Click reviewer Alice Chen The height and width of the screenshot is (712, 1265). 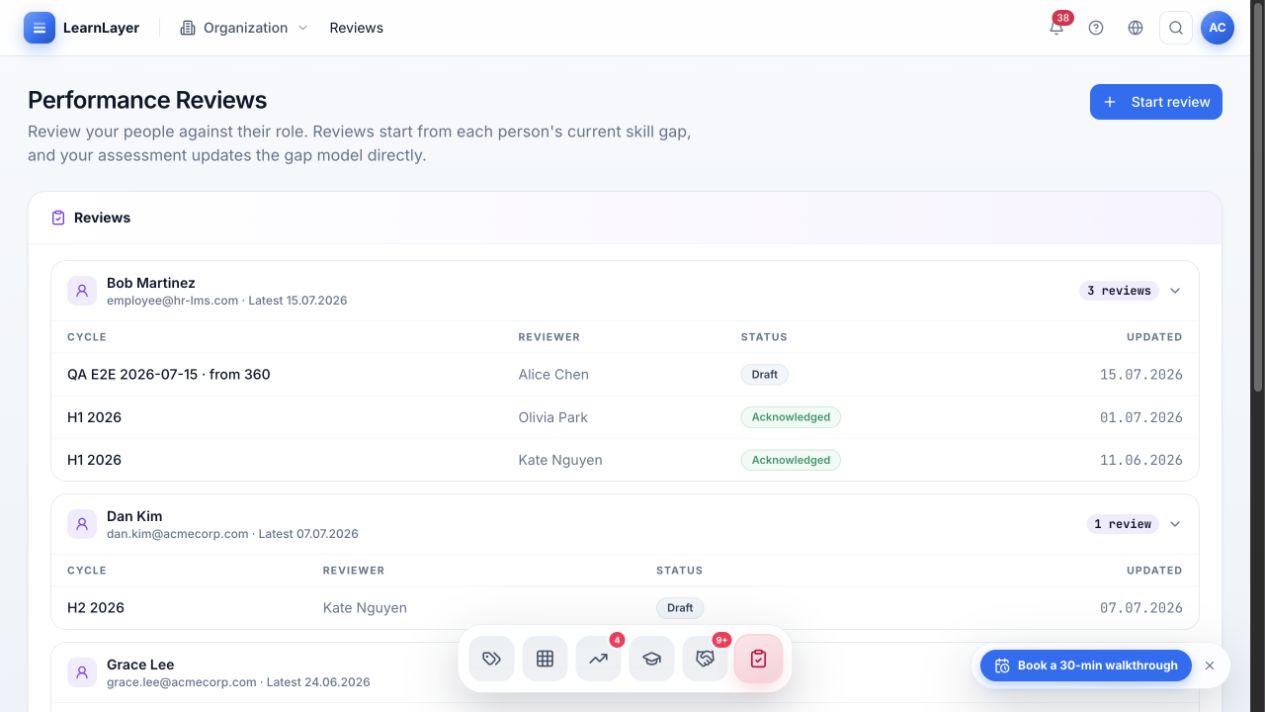point(553,374)
